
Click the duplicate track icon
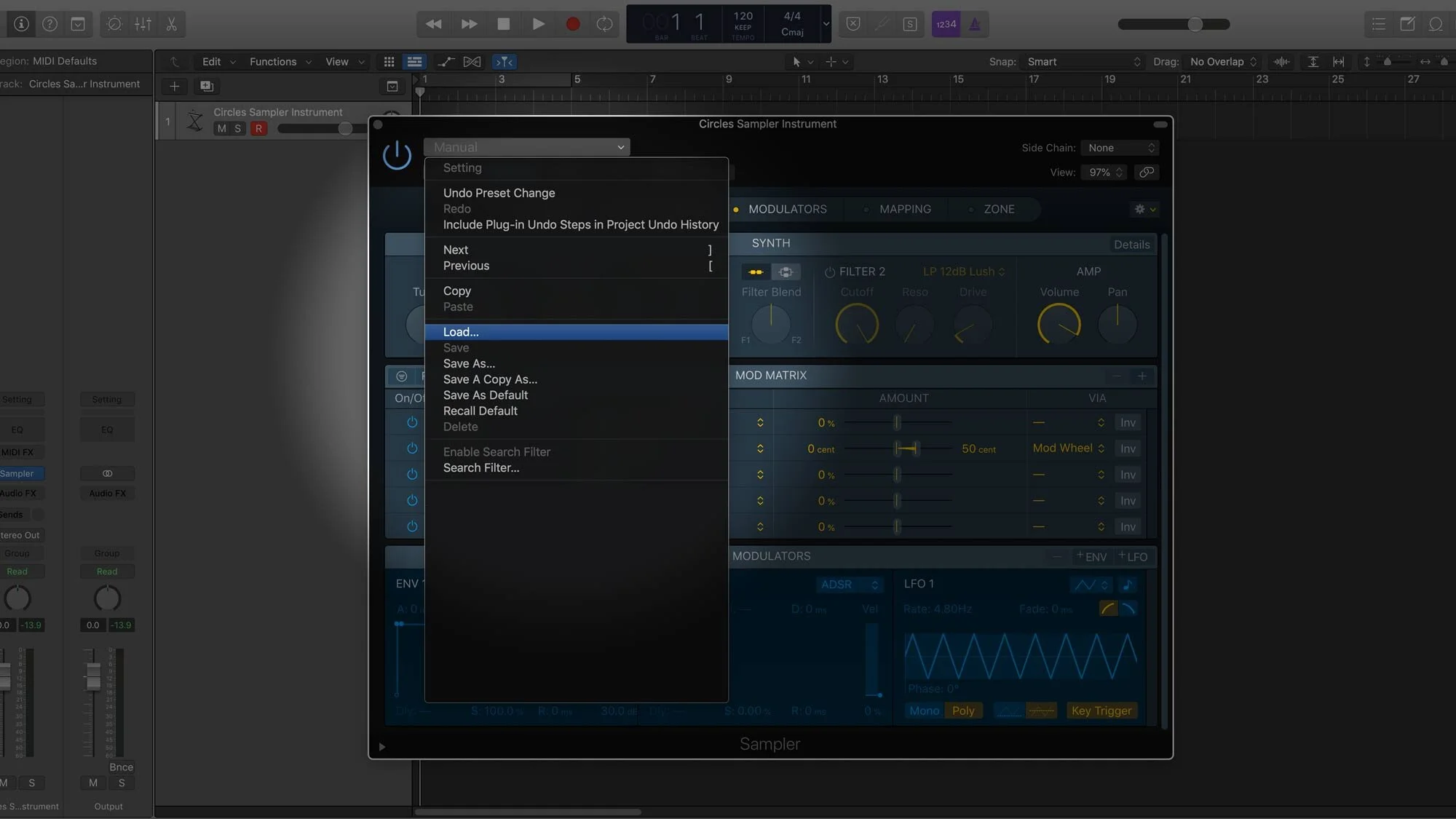pos(207,86)
